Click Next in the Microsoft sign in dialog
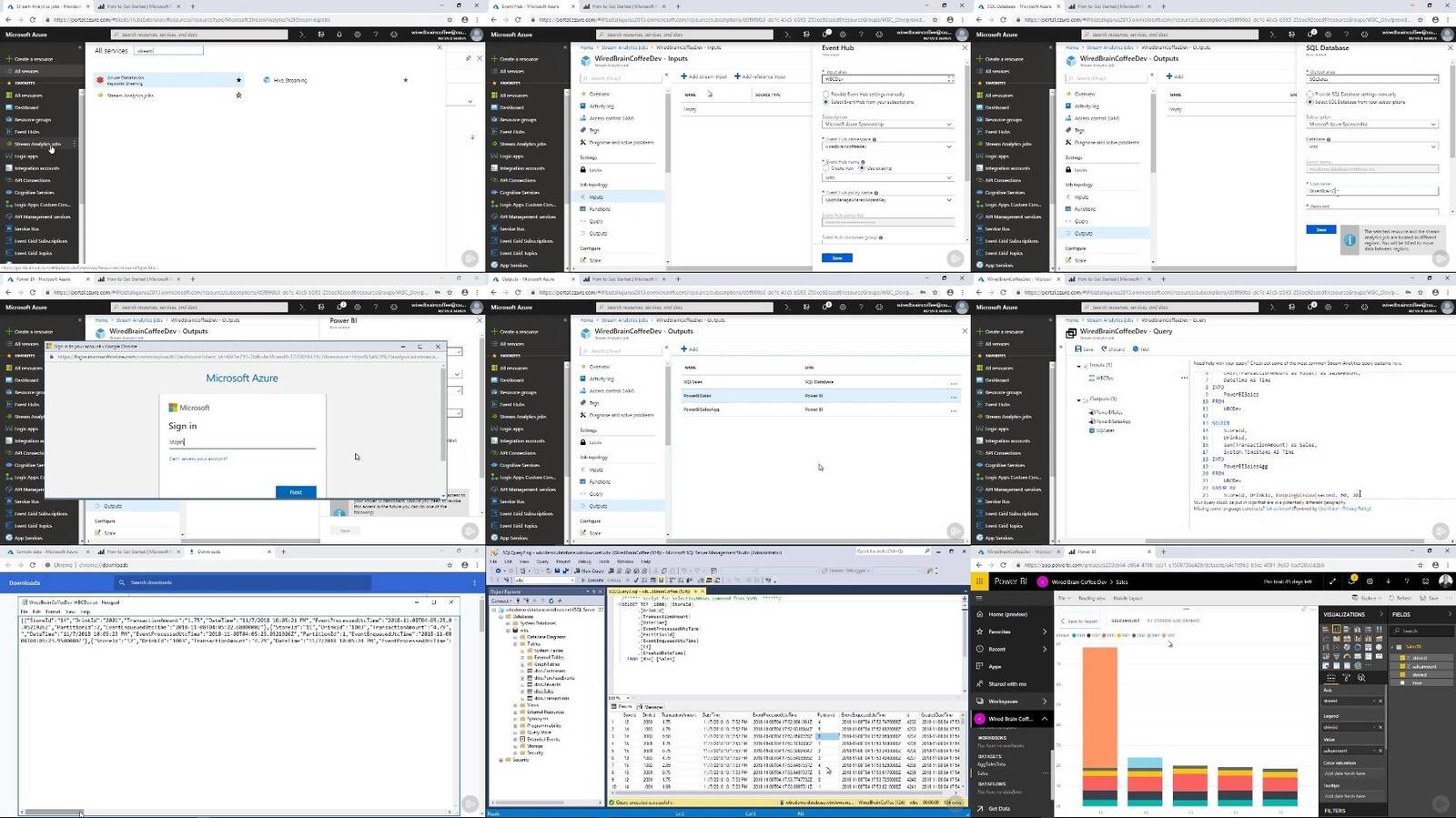Screen dimensions: 1456x818 [296, 492]
